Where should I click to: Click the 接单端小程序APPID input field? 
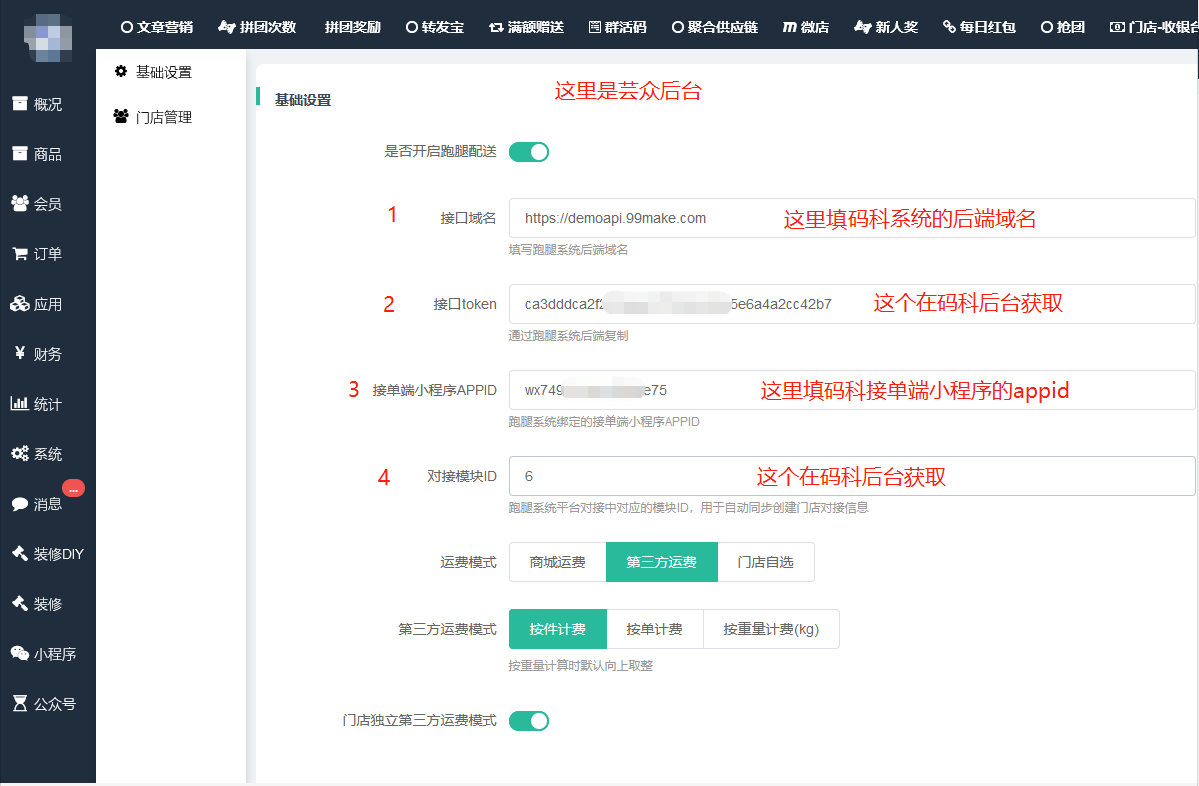[852, 390]
